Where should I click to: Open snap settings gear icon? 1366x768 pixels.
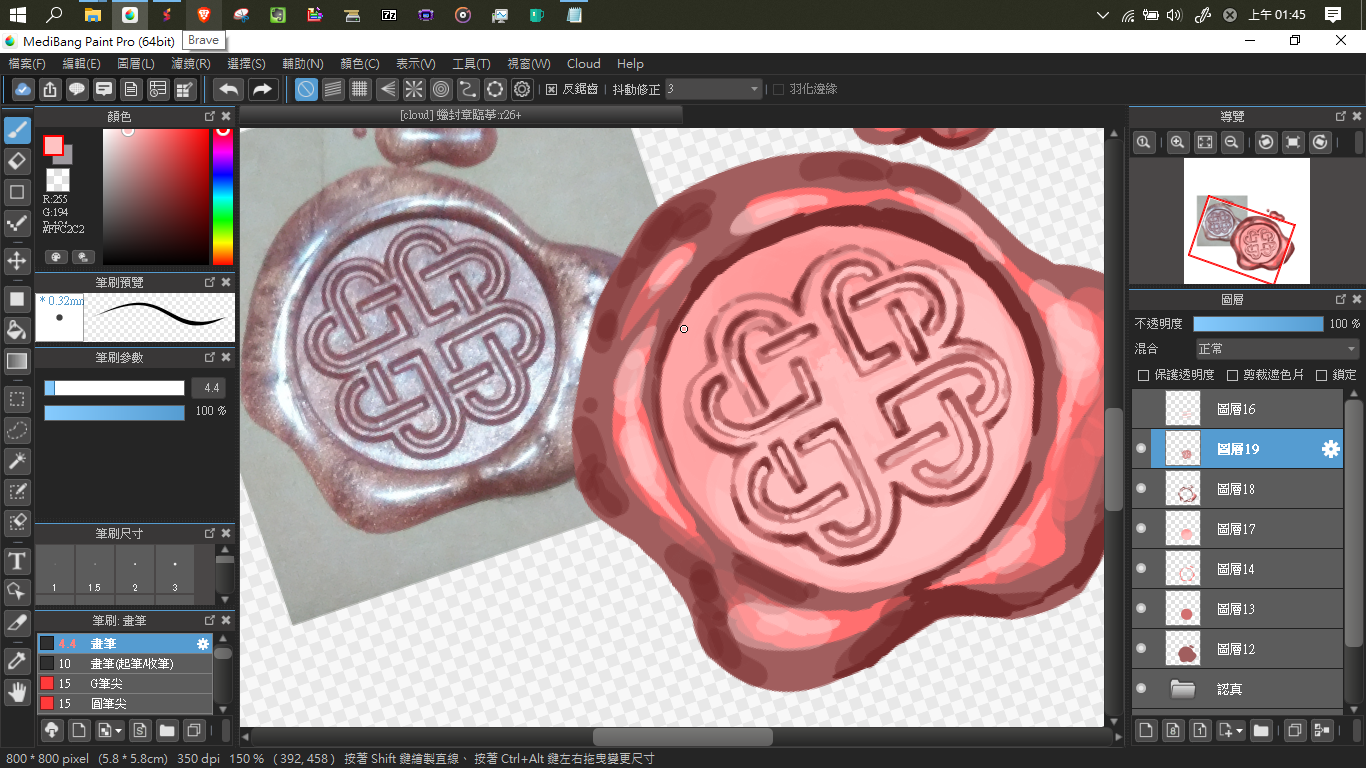522,89
